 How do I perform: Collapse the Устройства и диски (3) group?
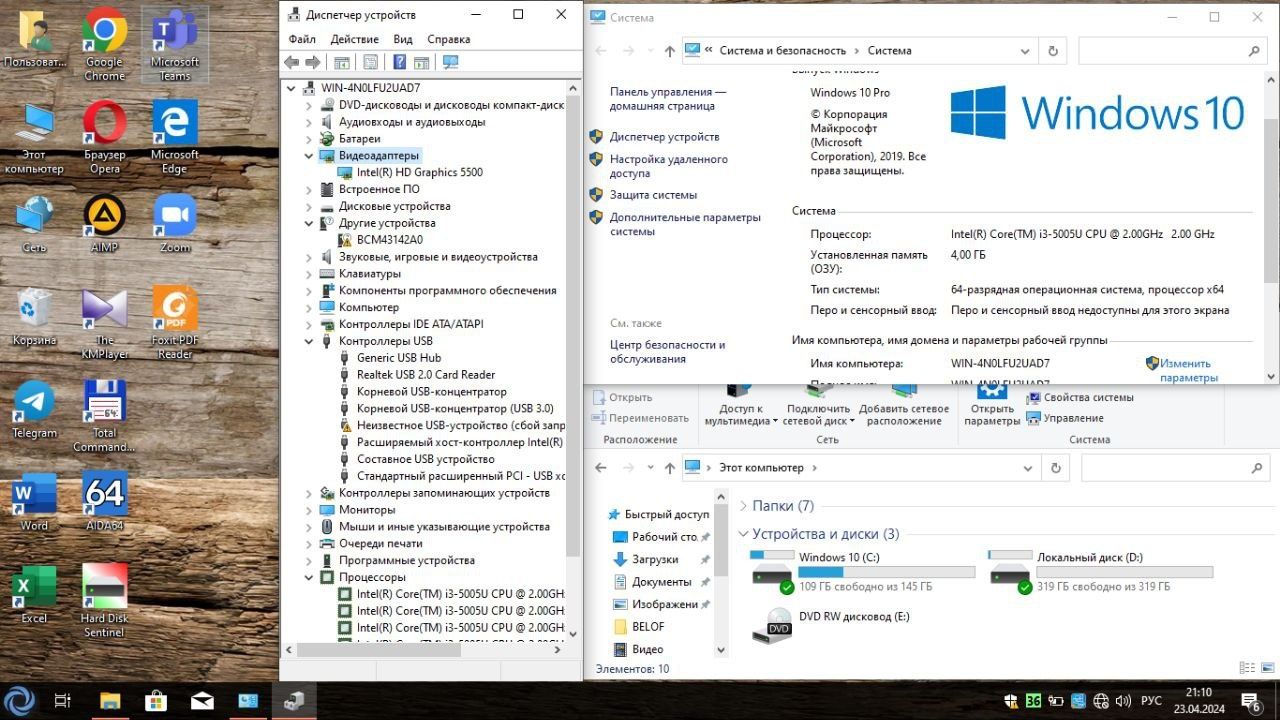tap(743, 534)
